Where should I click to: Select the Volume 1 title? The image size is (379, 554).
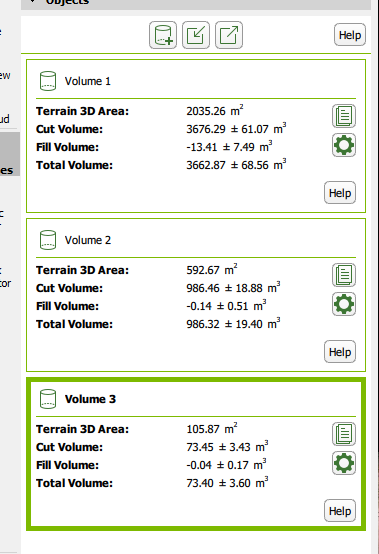[x=88, y=81]
